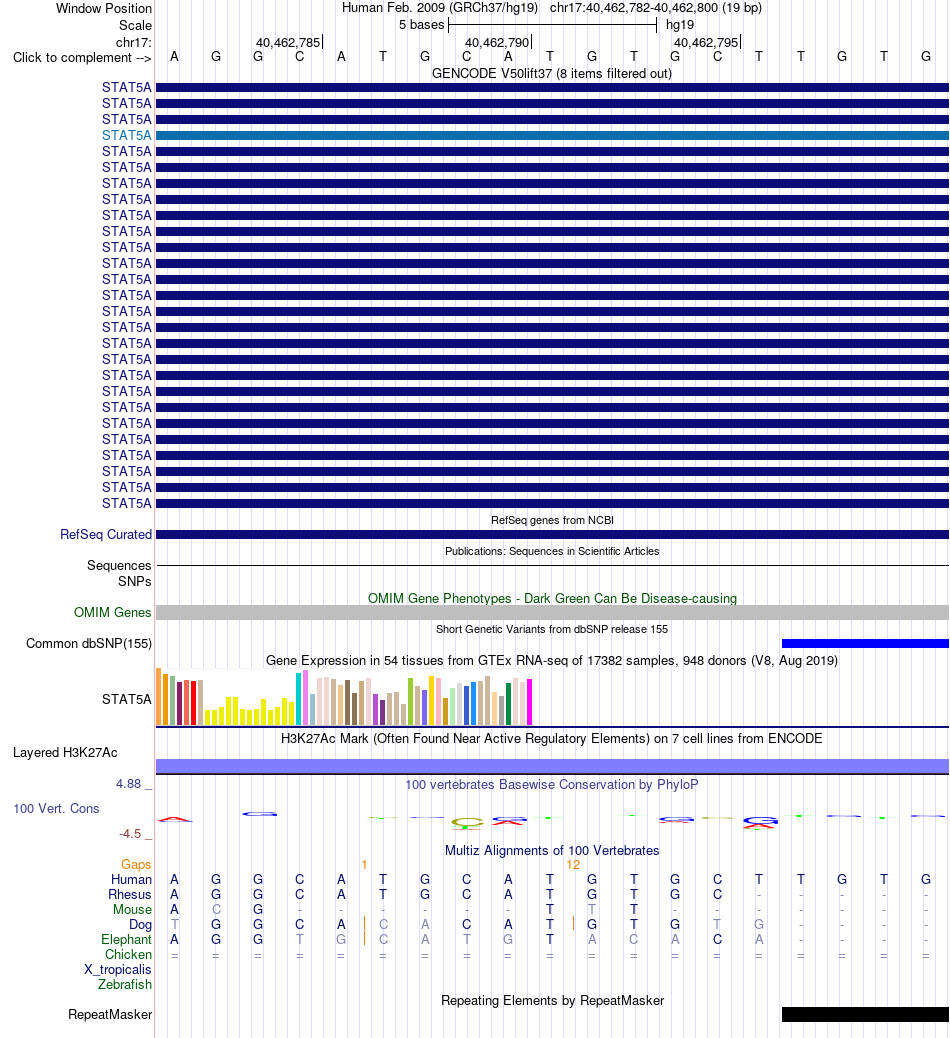Viewport: 950px width, 1038px height.
Task: Click the OMIM Genes label
Action: 113,612
